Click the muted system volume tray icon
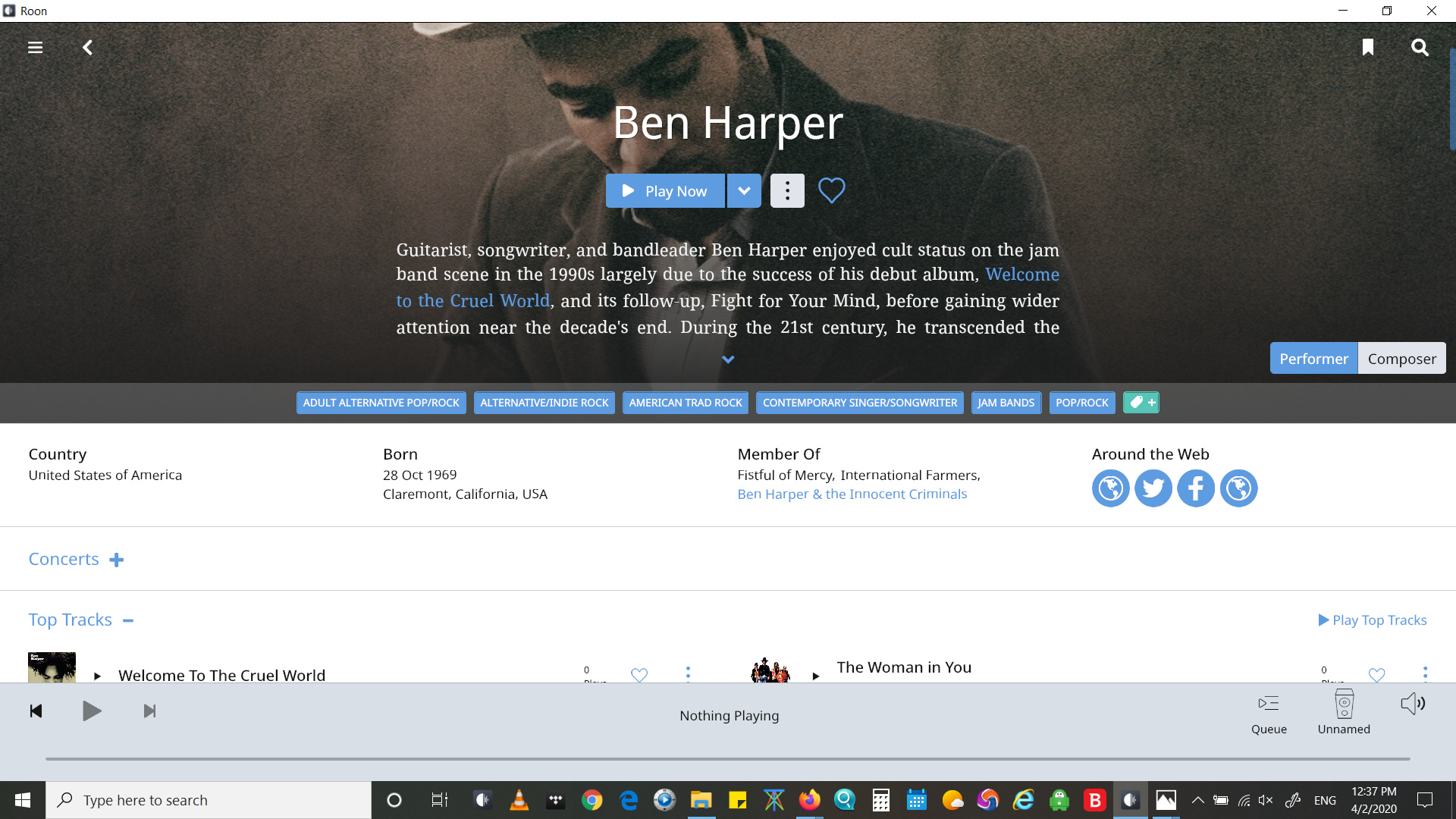This screenshot has width=1456, height=819. pyautogui.click(x=1266, y=800)
